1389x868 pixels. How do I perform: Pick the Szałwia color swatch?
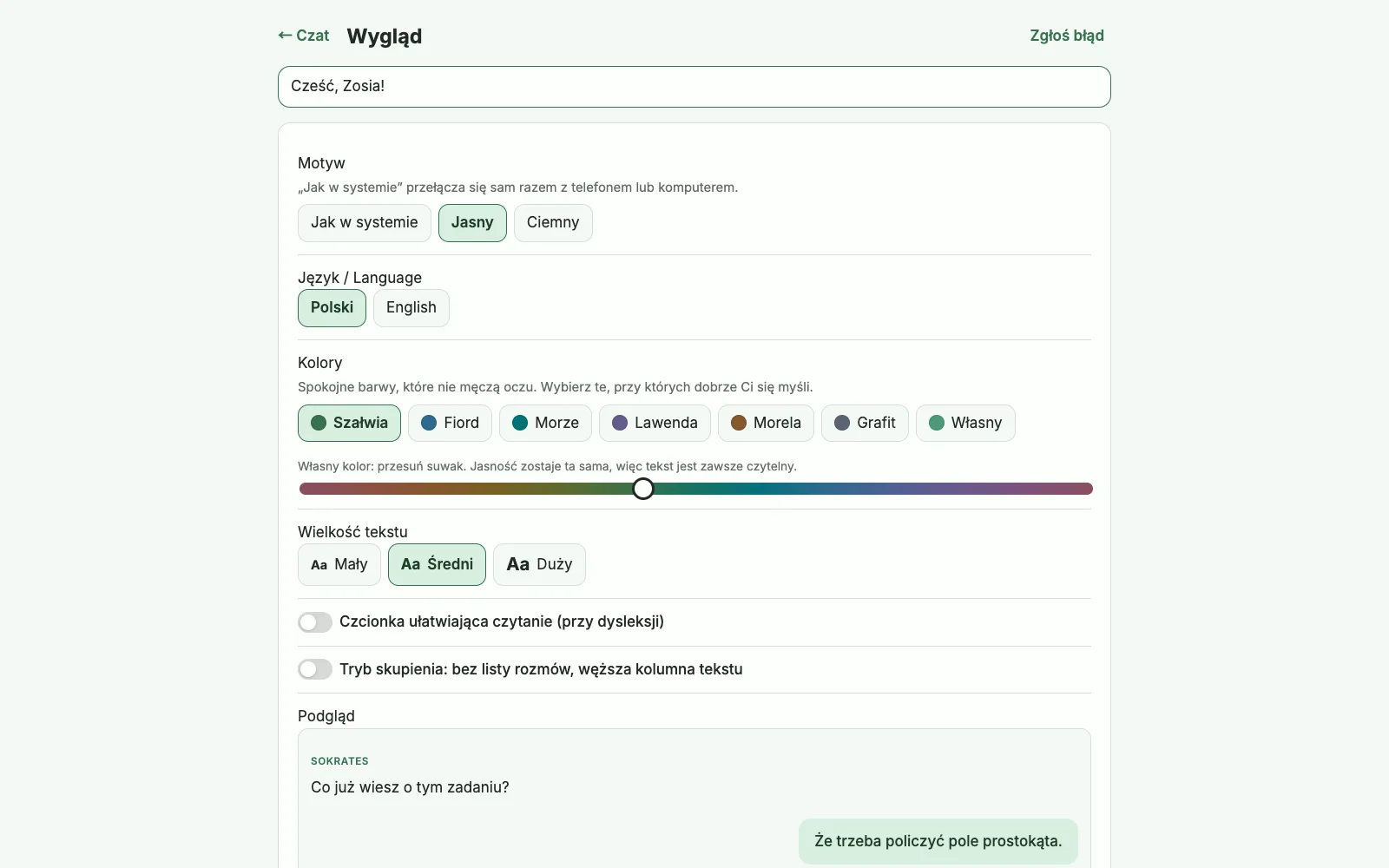pyautogui.click(x=349, y=424)
